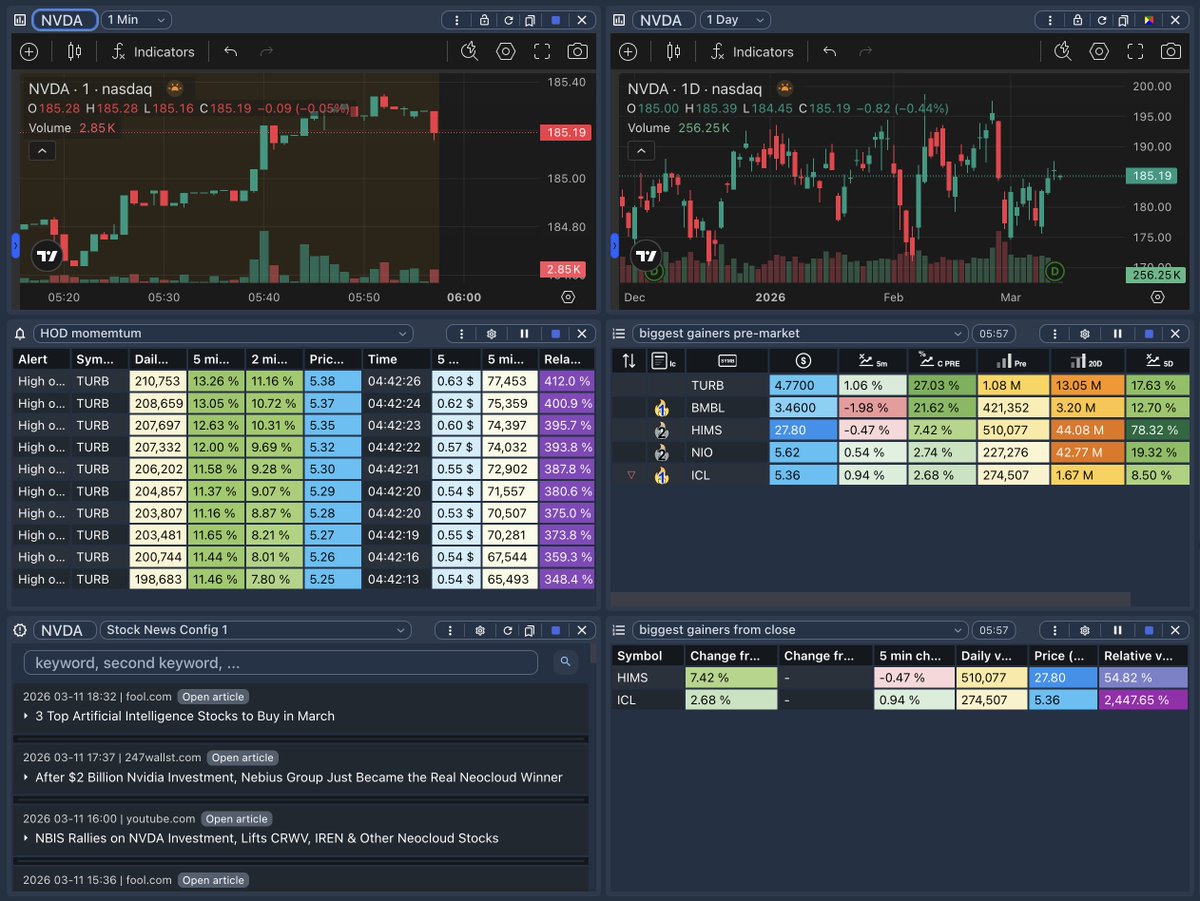The width and height of the screenshot is (1200, 901).
Task: Open hexagon chart settings in 1 Day chart
Action: click(x=1099, y=52)
